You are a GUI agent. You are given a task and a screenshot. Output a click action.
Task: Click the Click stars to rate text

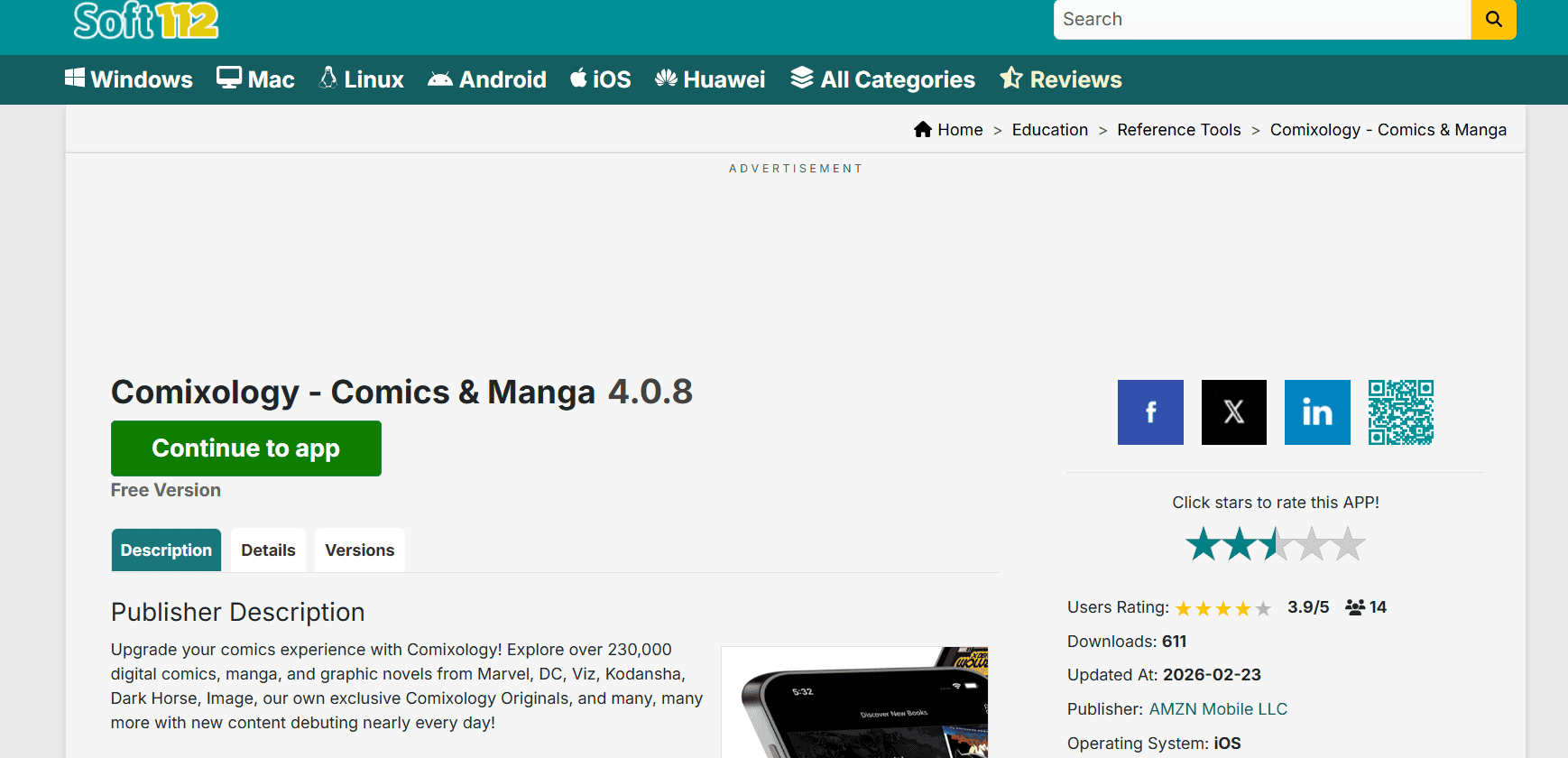[x=1276, y=503]
